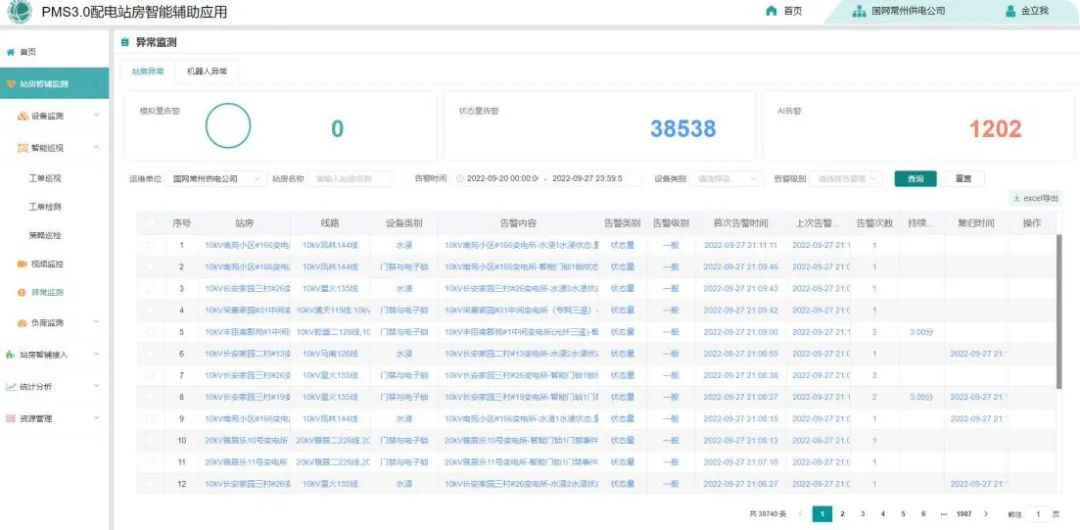Click the 查询 search button
The image size is (1080, 530).
coord(915,179)
